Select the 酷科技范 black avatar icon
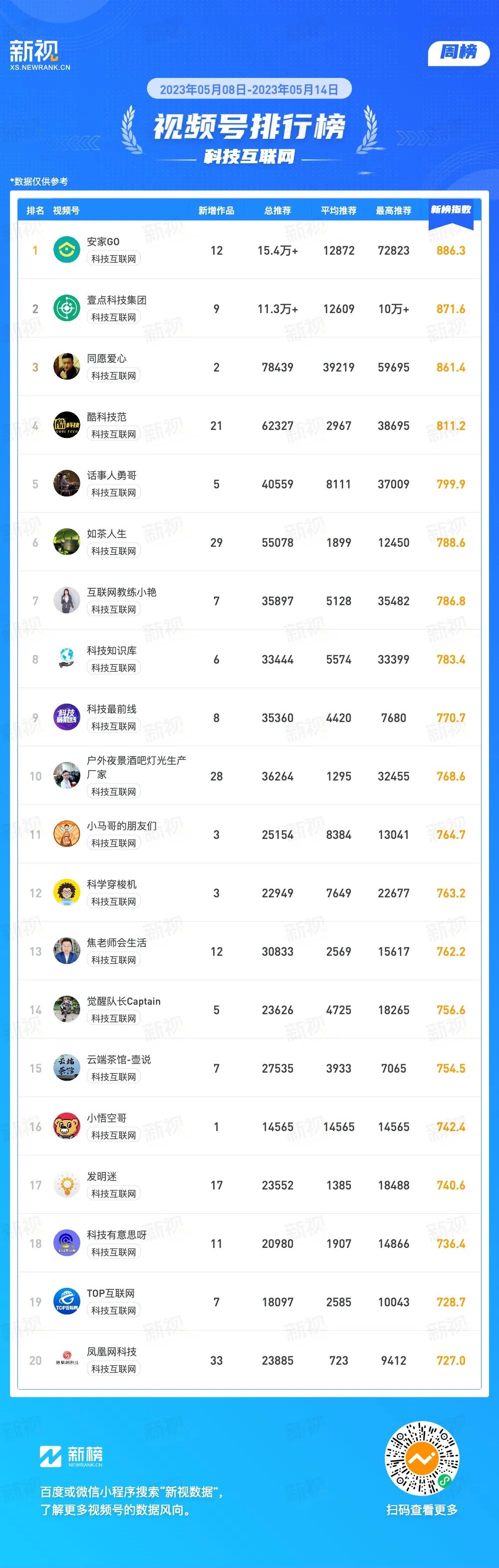 tap(67, 425)
